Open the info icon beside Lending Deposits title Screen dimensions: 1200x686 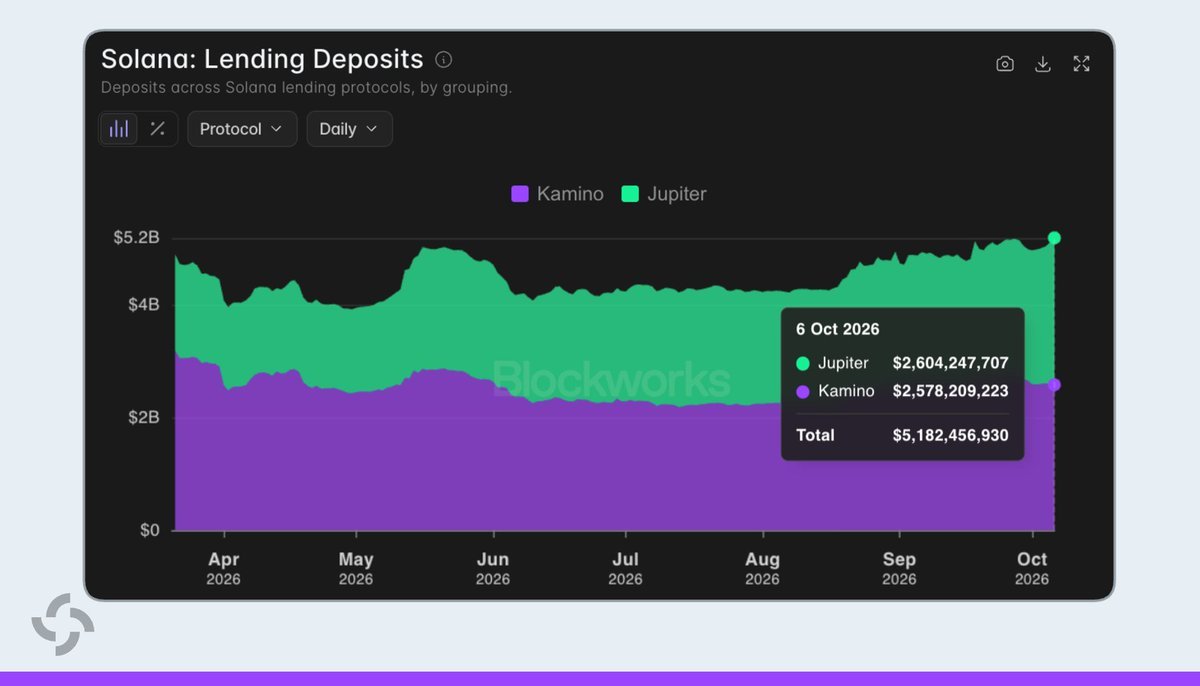(444, 59)
